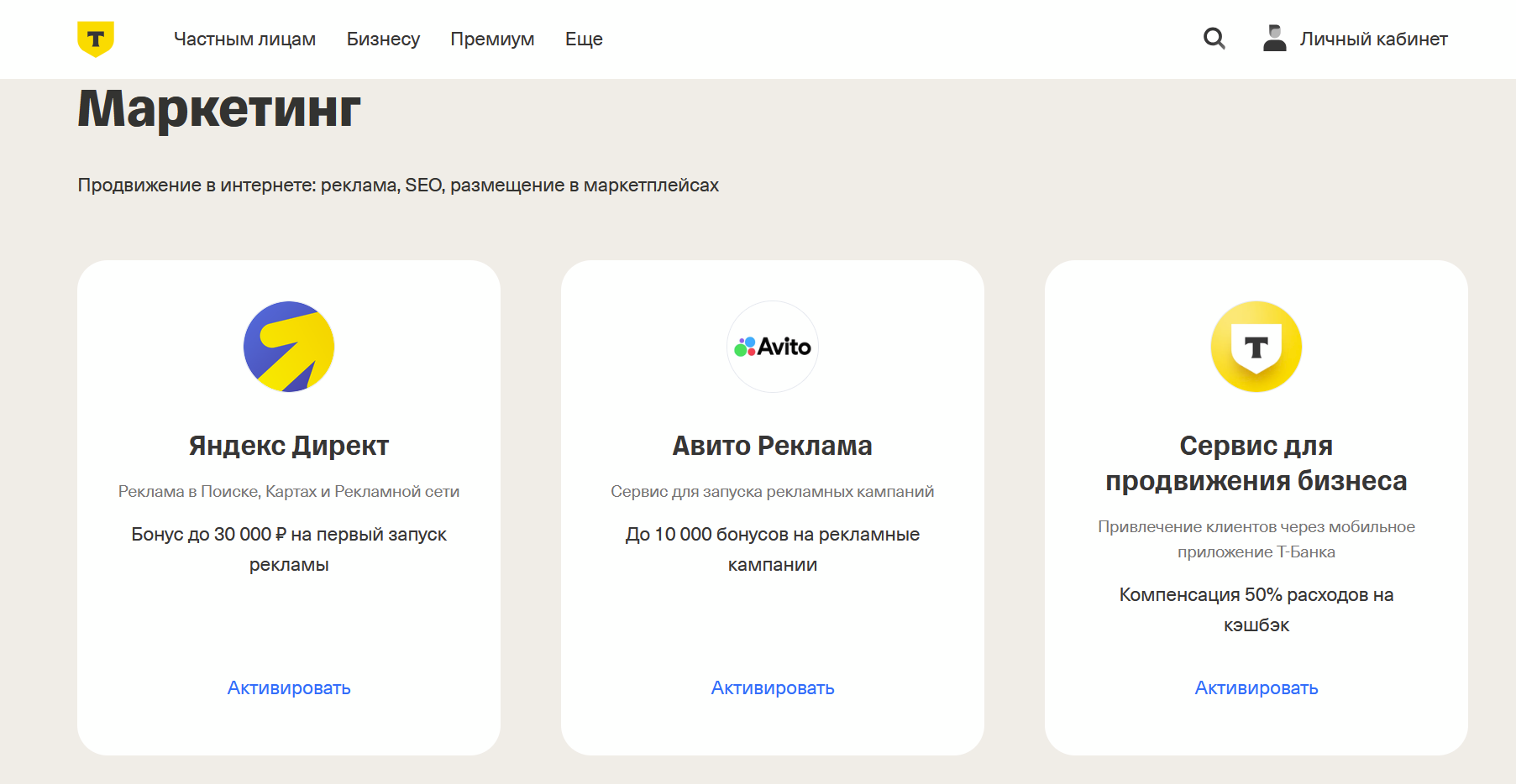Click the Avito logo circle
Image resolution: width=1516 pixels, height=784 pixels.
click(x=773, y=347)
